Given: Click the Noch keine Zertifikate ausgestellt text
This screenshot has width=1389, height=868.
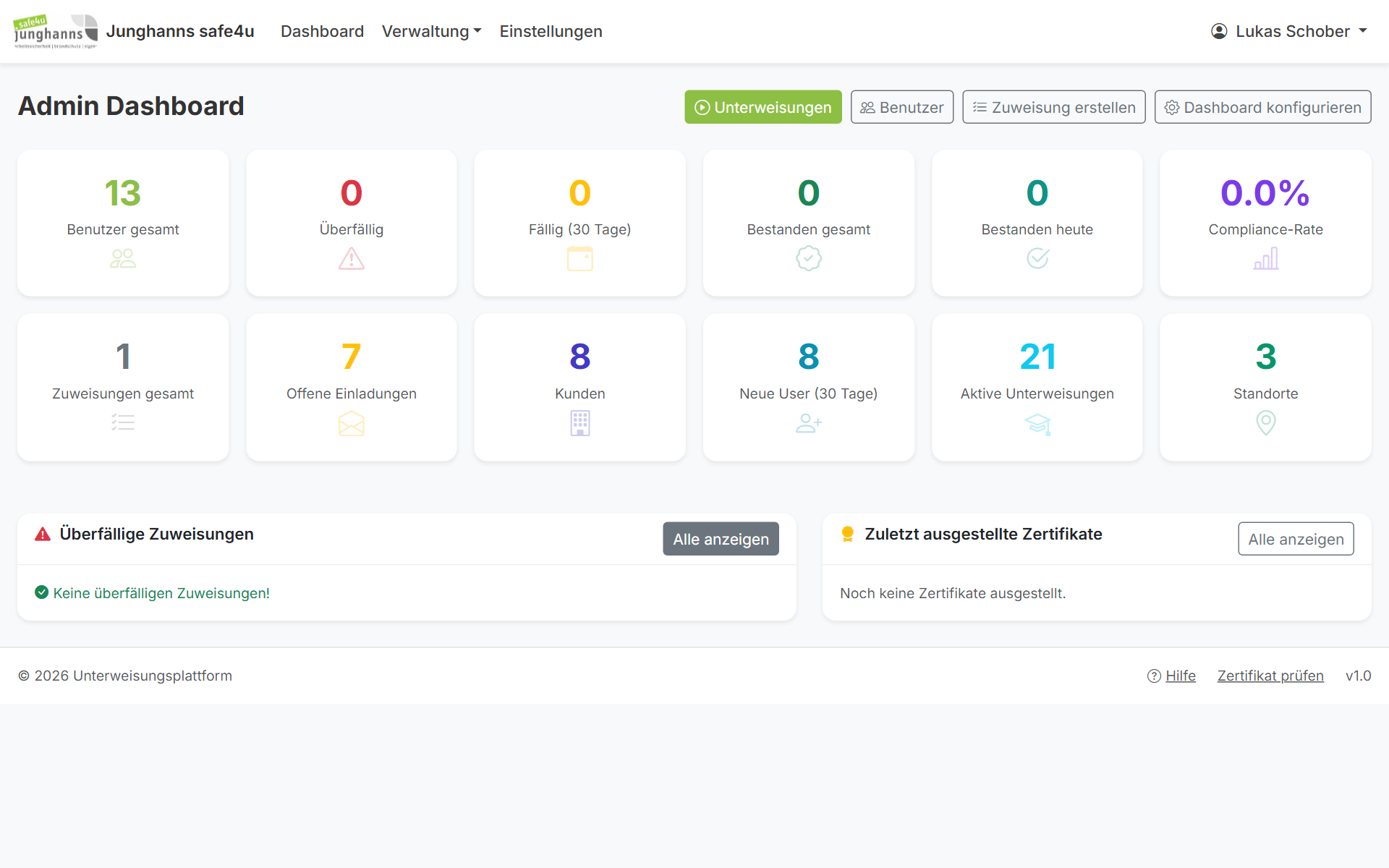Looking at the screenshot, I should coord(953,593).
